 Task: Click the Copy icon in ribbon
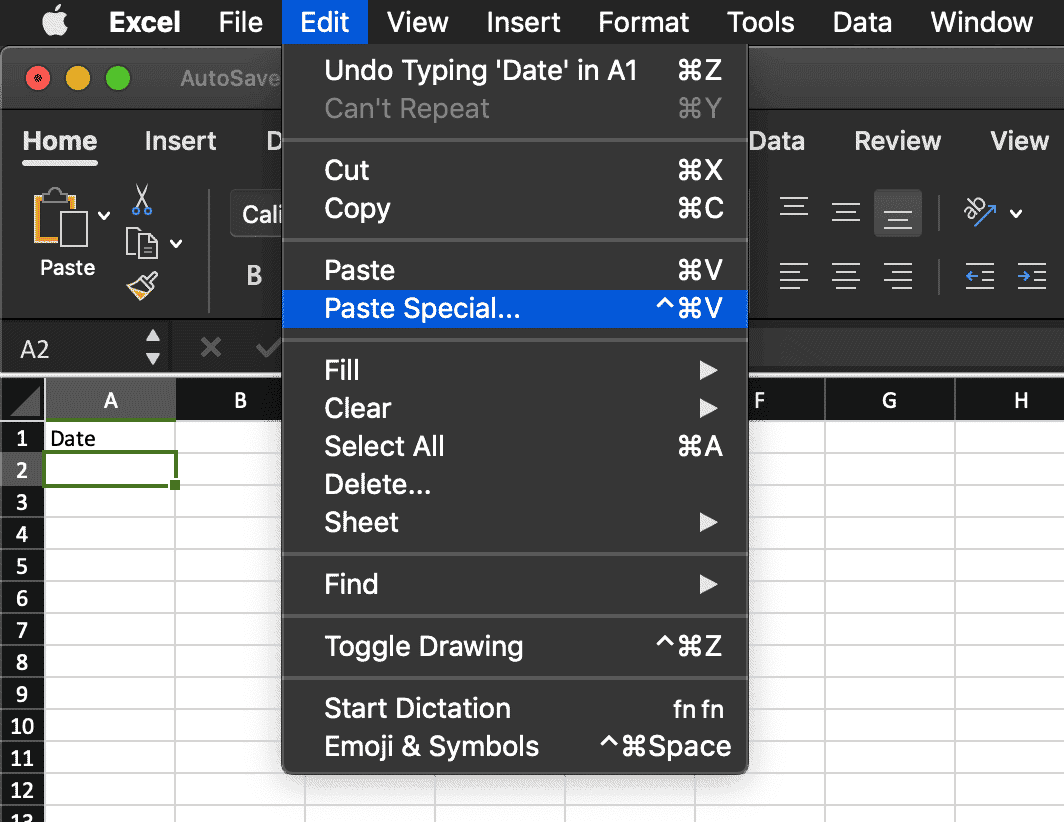tap(142, 242)
